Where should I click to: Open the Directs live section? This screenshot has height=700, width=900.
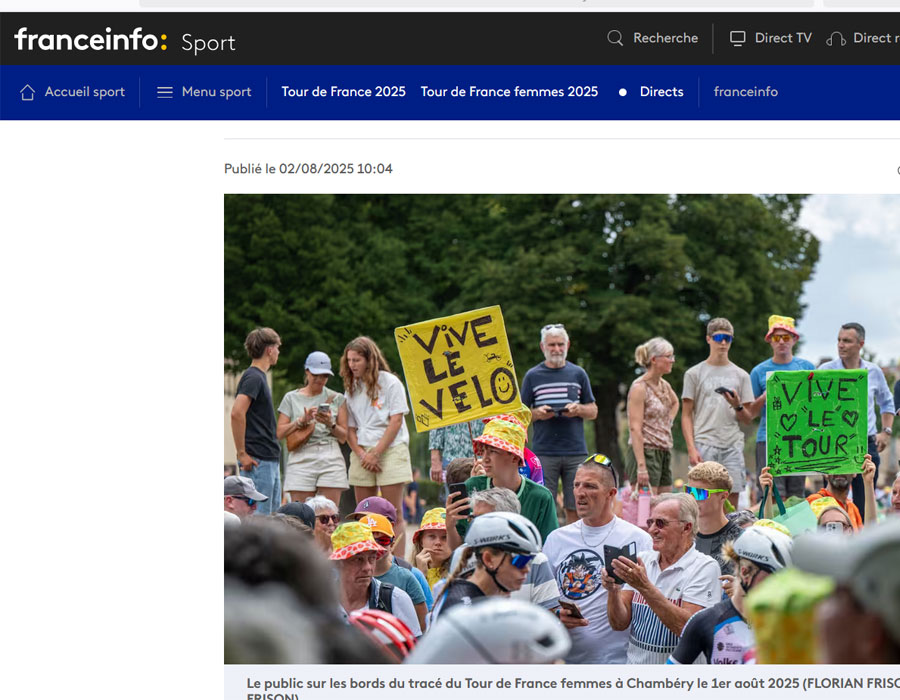(661, 92)
